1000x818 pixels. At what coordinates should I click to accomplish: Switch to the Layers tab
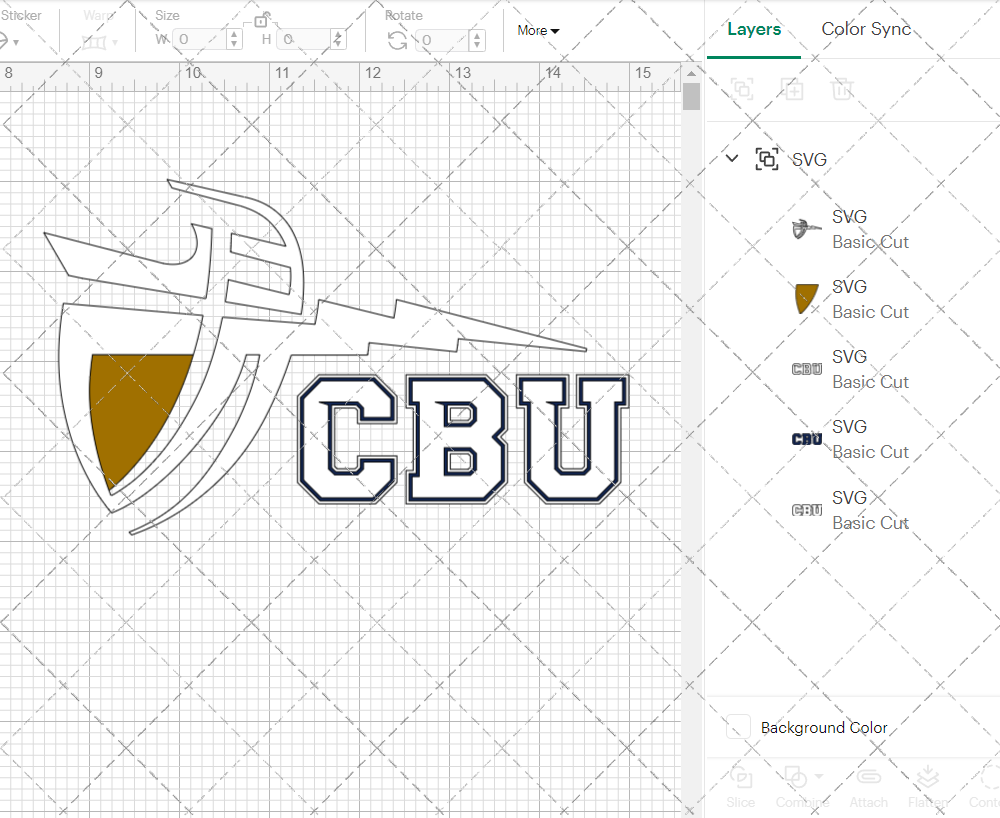[x=754, y=29]
